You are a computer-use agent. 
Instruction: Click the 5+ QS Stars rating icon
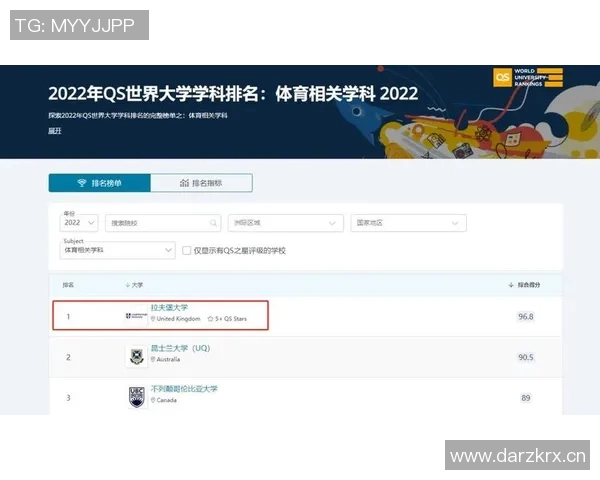[x=211, y=319]
